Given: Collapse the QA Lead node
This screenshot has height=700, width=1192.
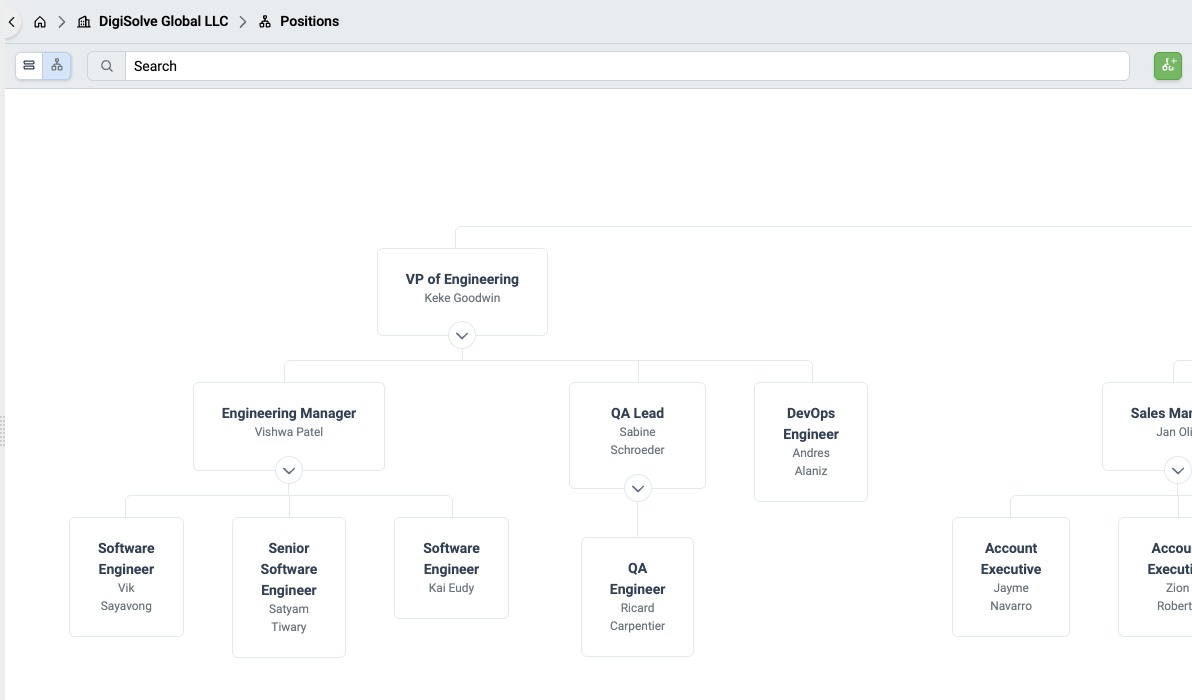Looking at the screenshot, I should point(638,488).
